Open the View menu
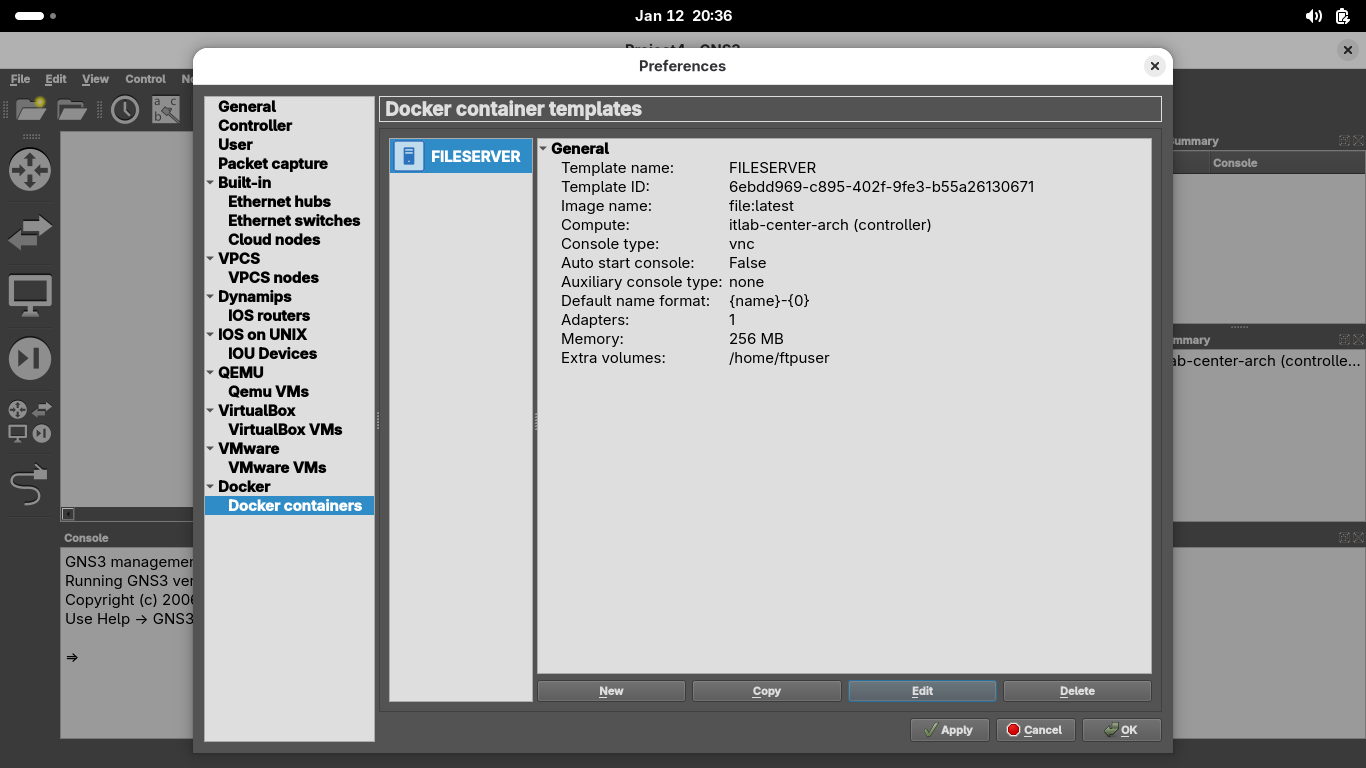This screenshot has height=768, width=1366. [x=95, y=79]
